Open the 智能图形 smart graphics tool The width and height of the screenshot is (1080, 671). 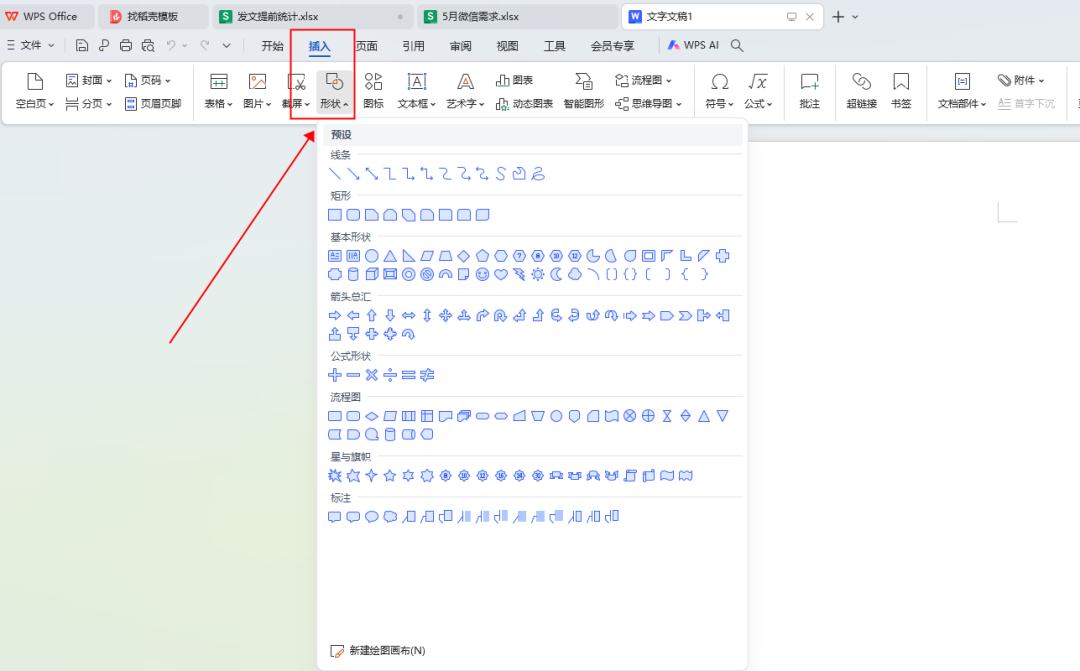[x=583, y=91]
